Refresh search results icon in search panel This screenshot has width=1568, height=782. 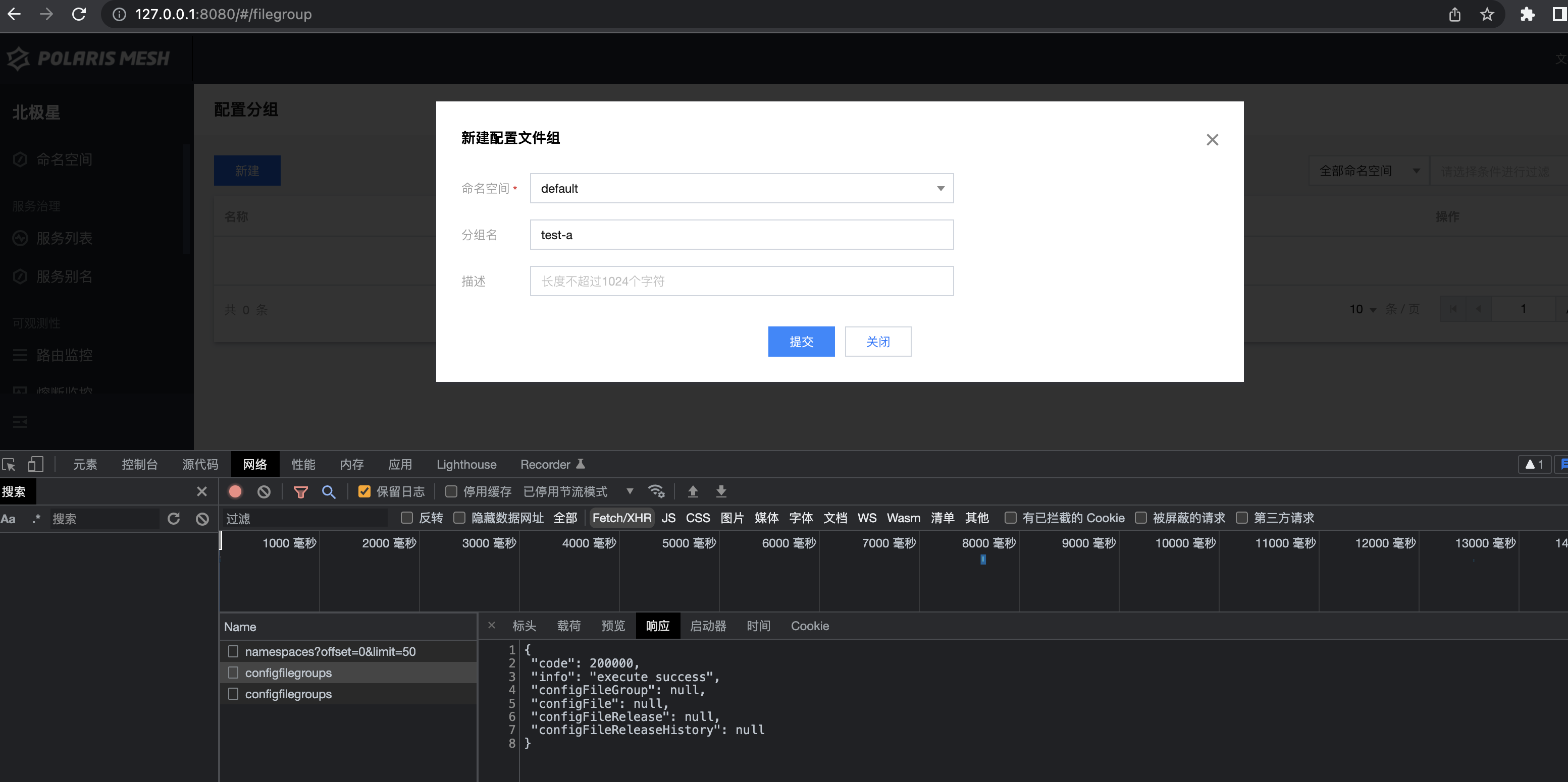click(x=174, y=519)
